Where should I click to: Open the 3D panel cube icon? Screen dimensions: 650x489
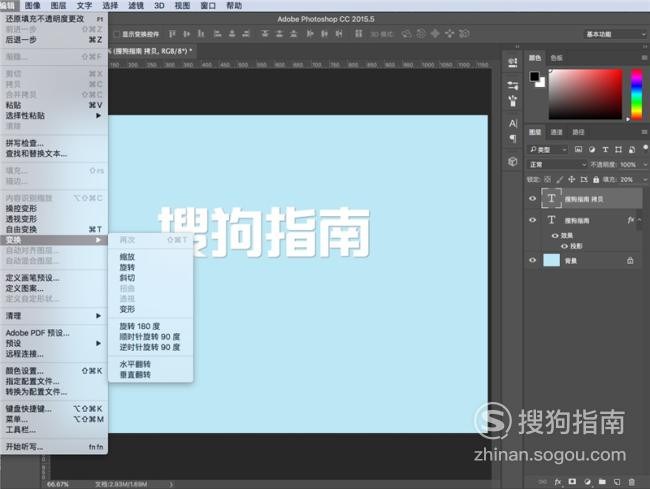point(513,161)
